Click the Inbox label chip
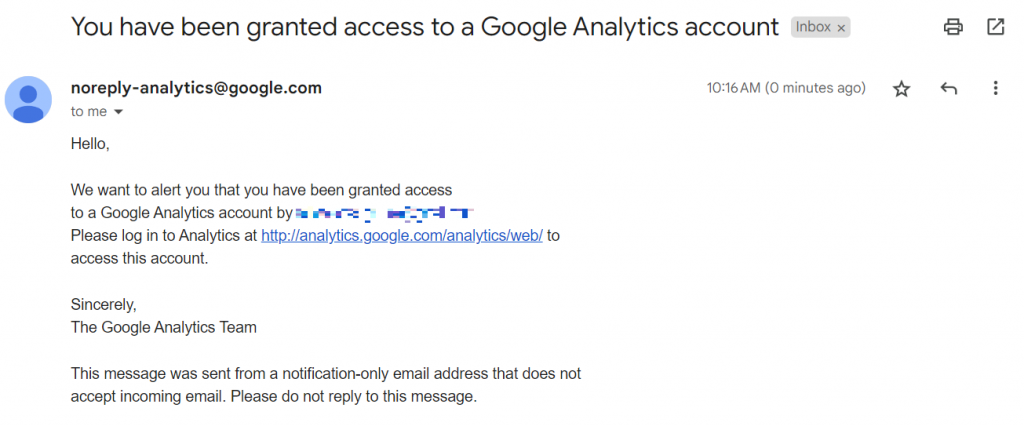The image size is (1024, 426). point(814,27)
